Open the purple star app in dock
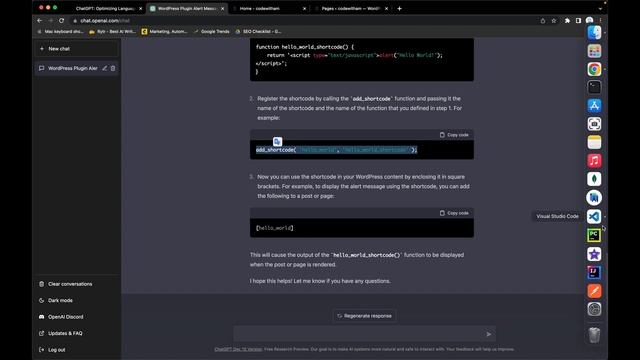Screen dimensions: 640x360 594,254
